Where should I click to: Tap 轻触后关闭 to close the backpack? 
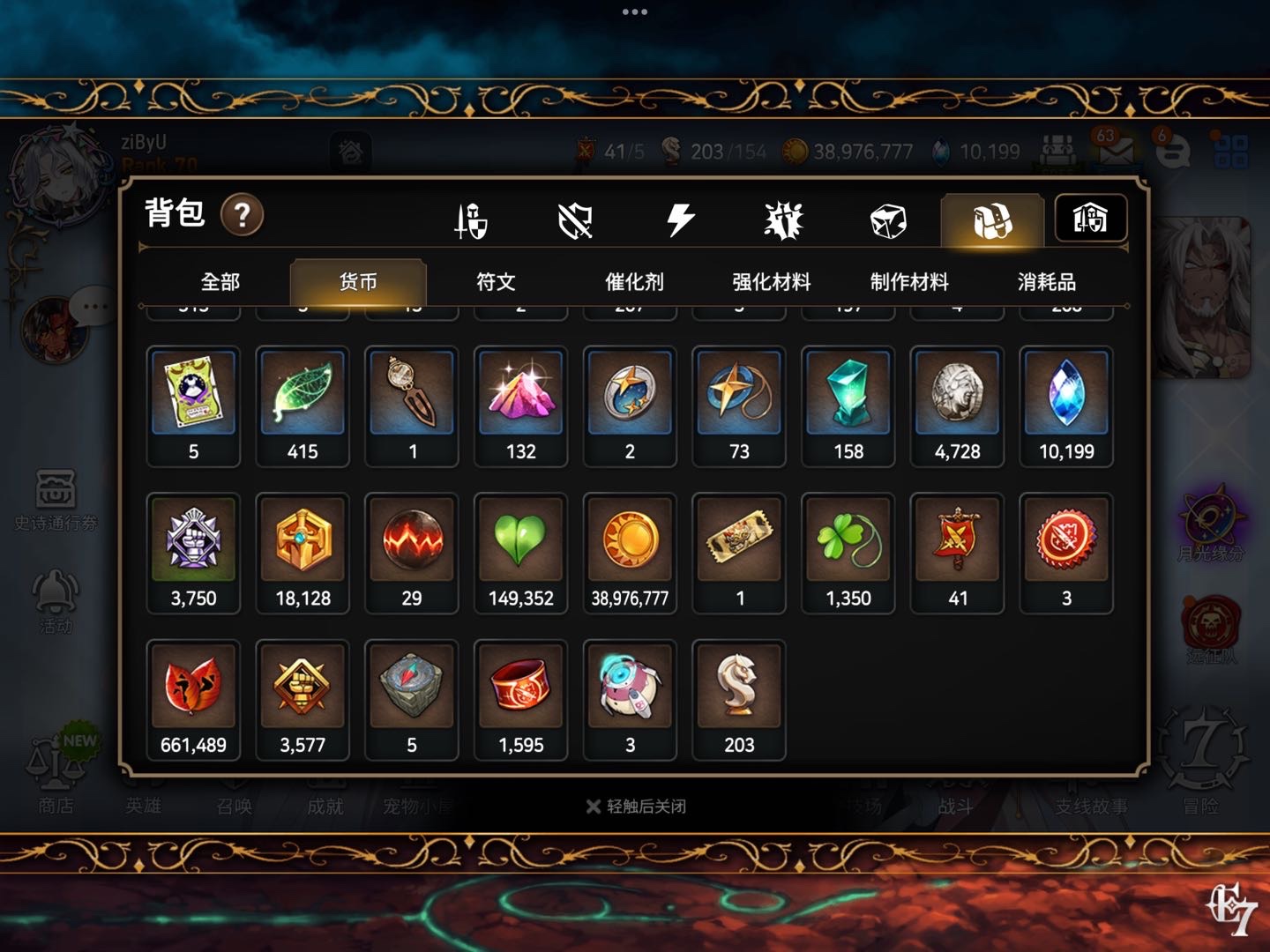point(636,806)
